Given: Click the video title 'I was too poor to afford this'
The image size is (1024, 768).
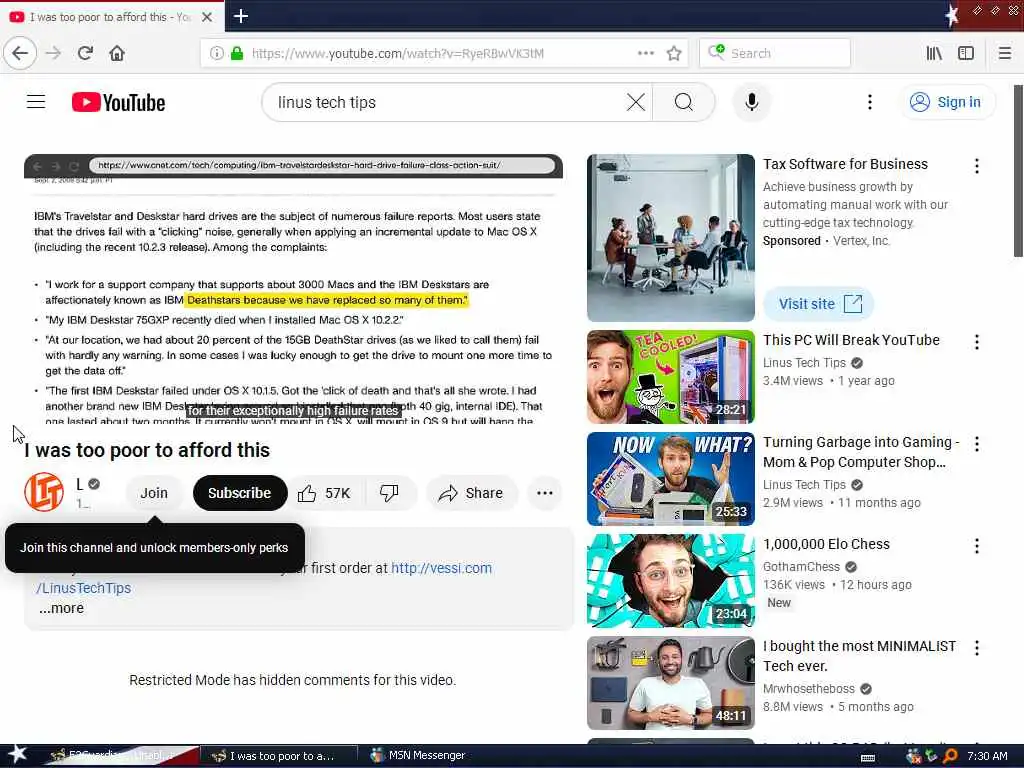Looking at the screenshot, I should [x=147, y=450].
